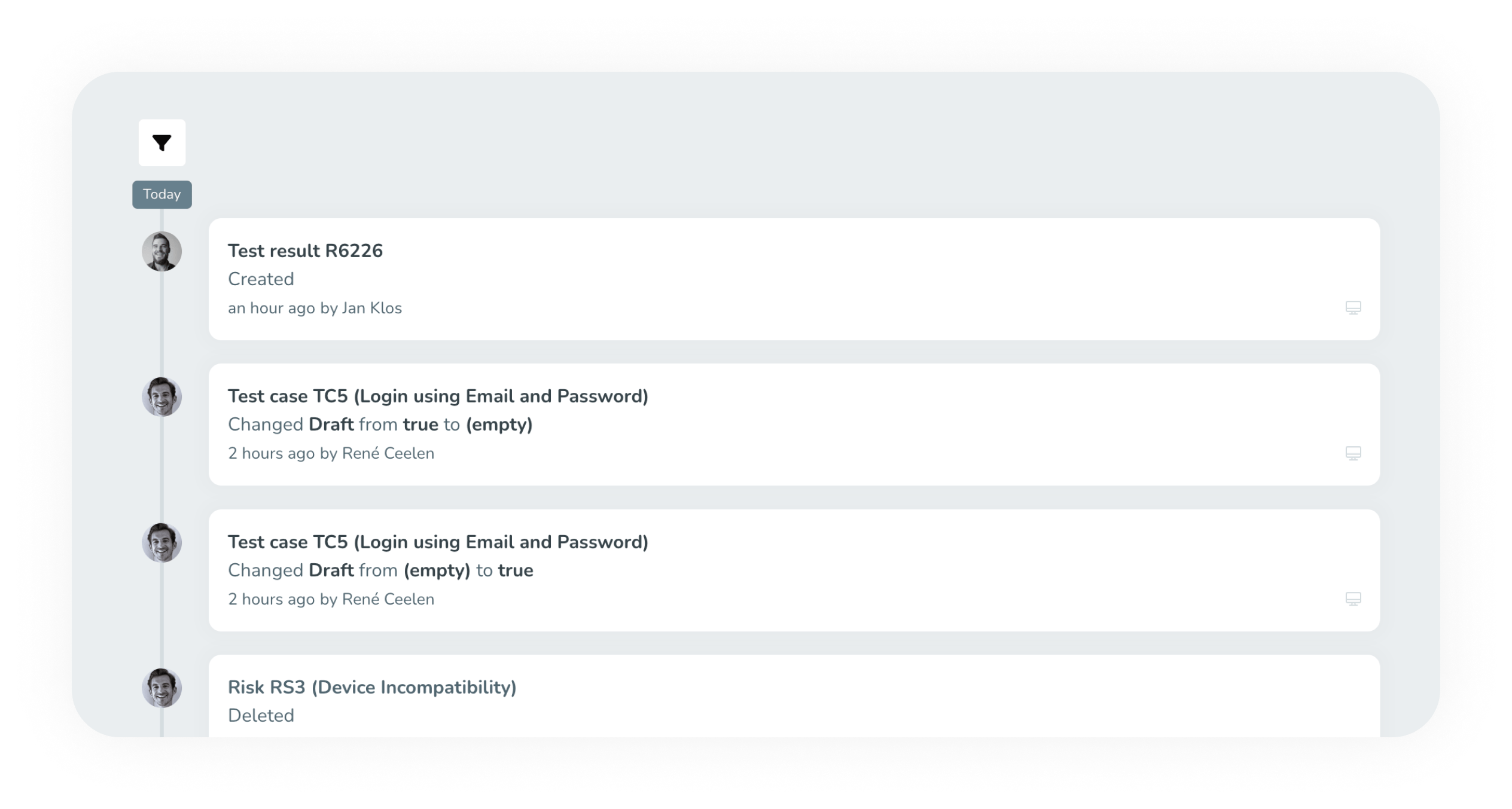Screen dimensions: 1512x809
Task: Open Test result R6226 entry
Action: 305,251
